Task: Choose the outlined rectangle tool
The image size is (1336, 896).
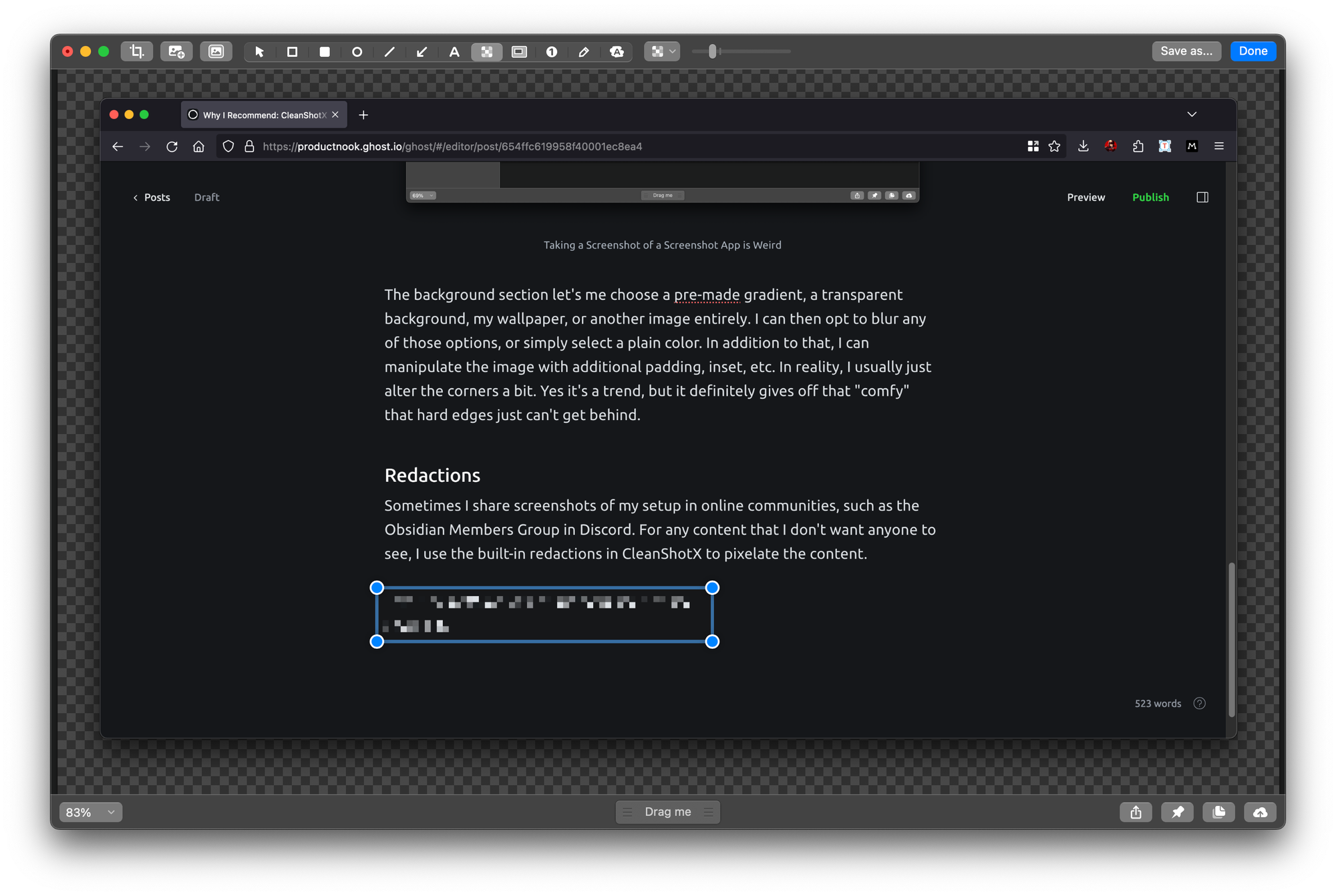Action: [x=292, y=51]
